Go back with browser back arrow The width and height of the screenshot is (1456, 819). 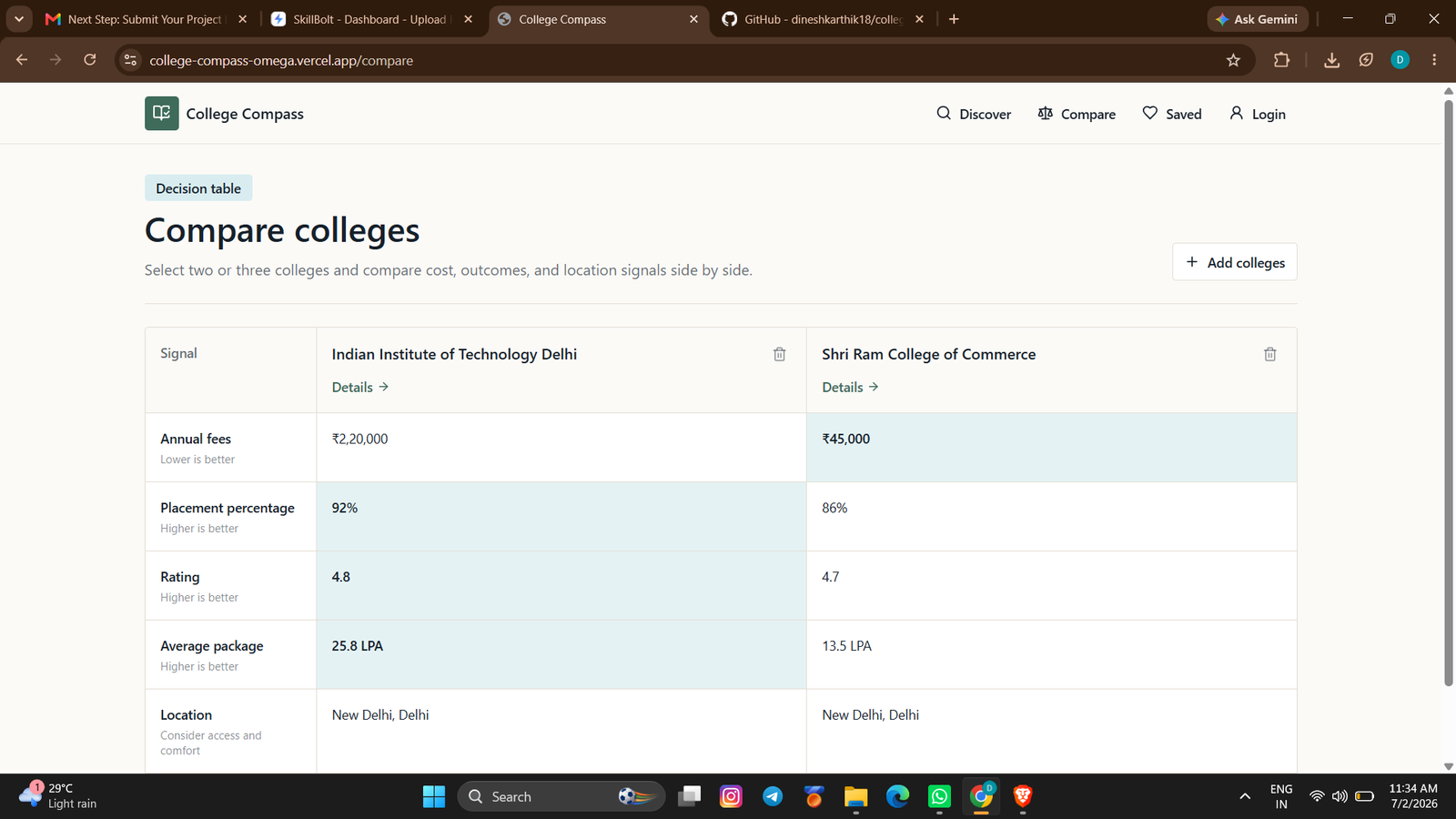[22, 60]
